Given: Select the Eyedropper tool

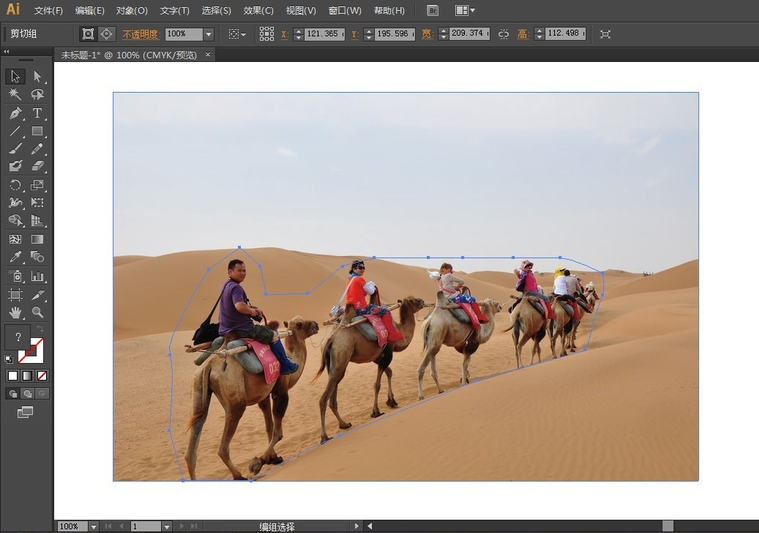Looking at the screenshot, I should pos(15,257).
